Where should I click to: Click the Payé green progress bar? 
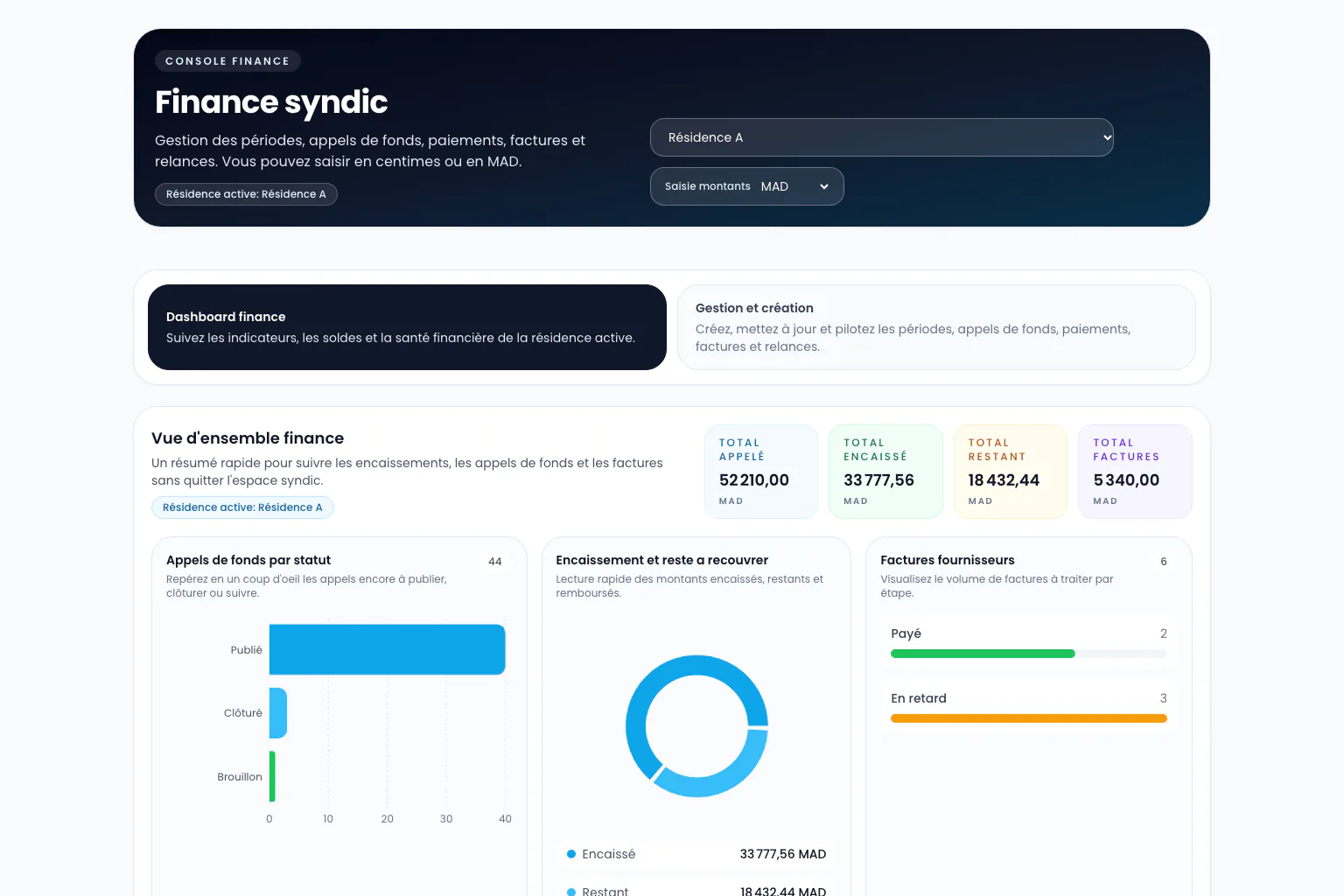(x=983, y=654)
